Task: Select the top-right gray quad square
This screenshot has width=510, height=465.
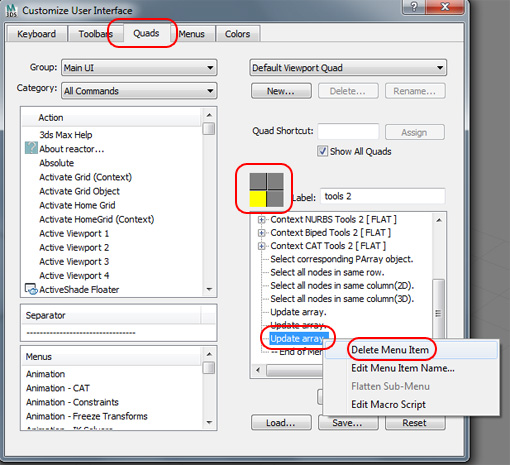Action: coord(276,181)
